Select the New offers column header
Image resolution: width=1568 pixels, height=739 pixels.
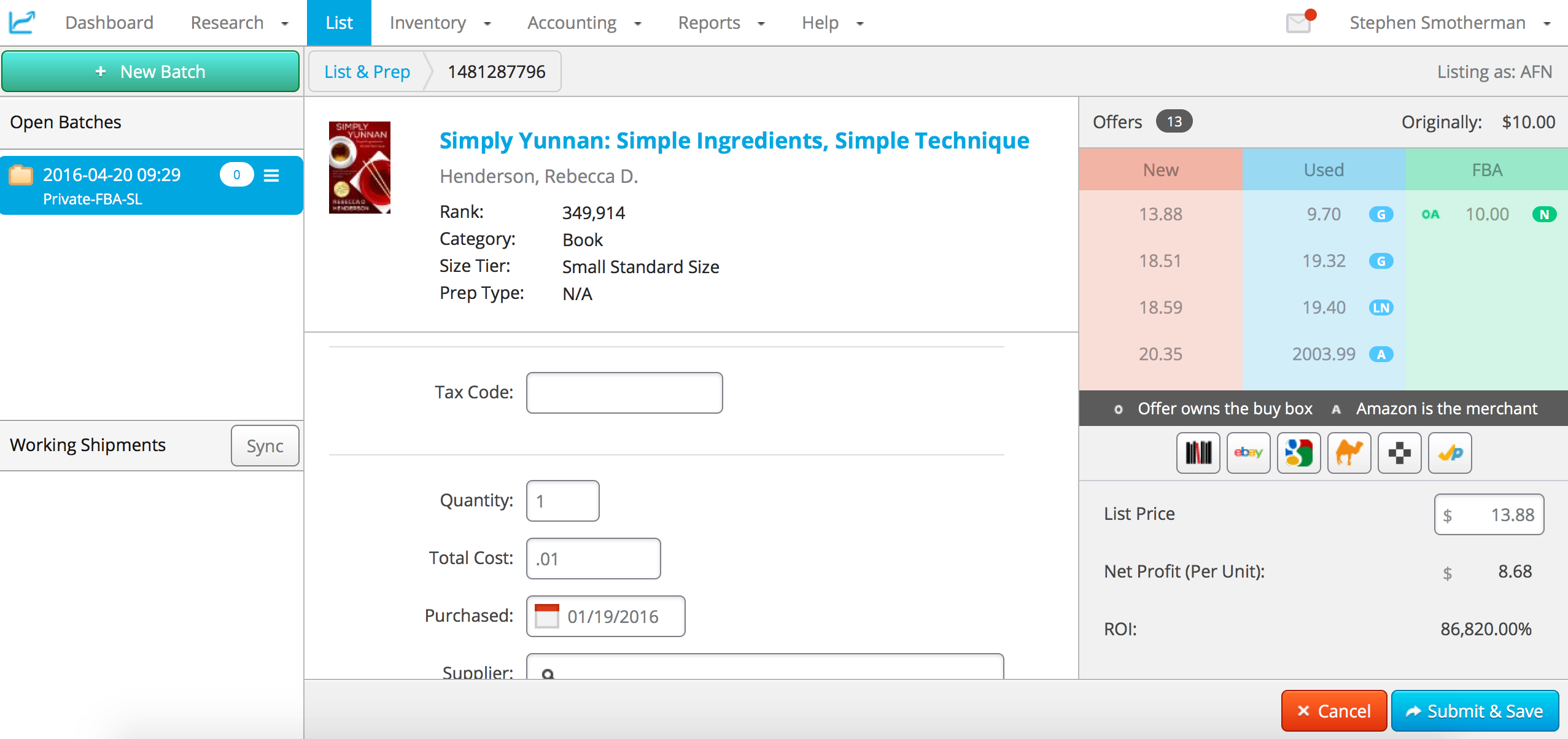(x=1160, y=169)
